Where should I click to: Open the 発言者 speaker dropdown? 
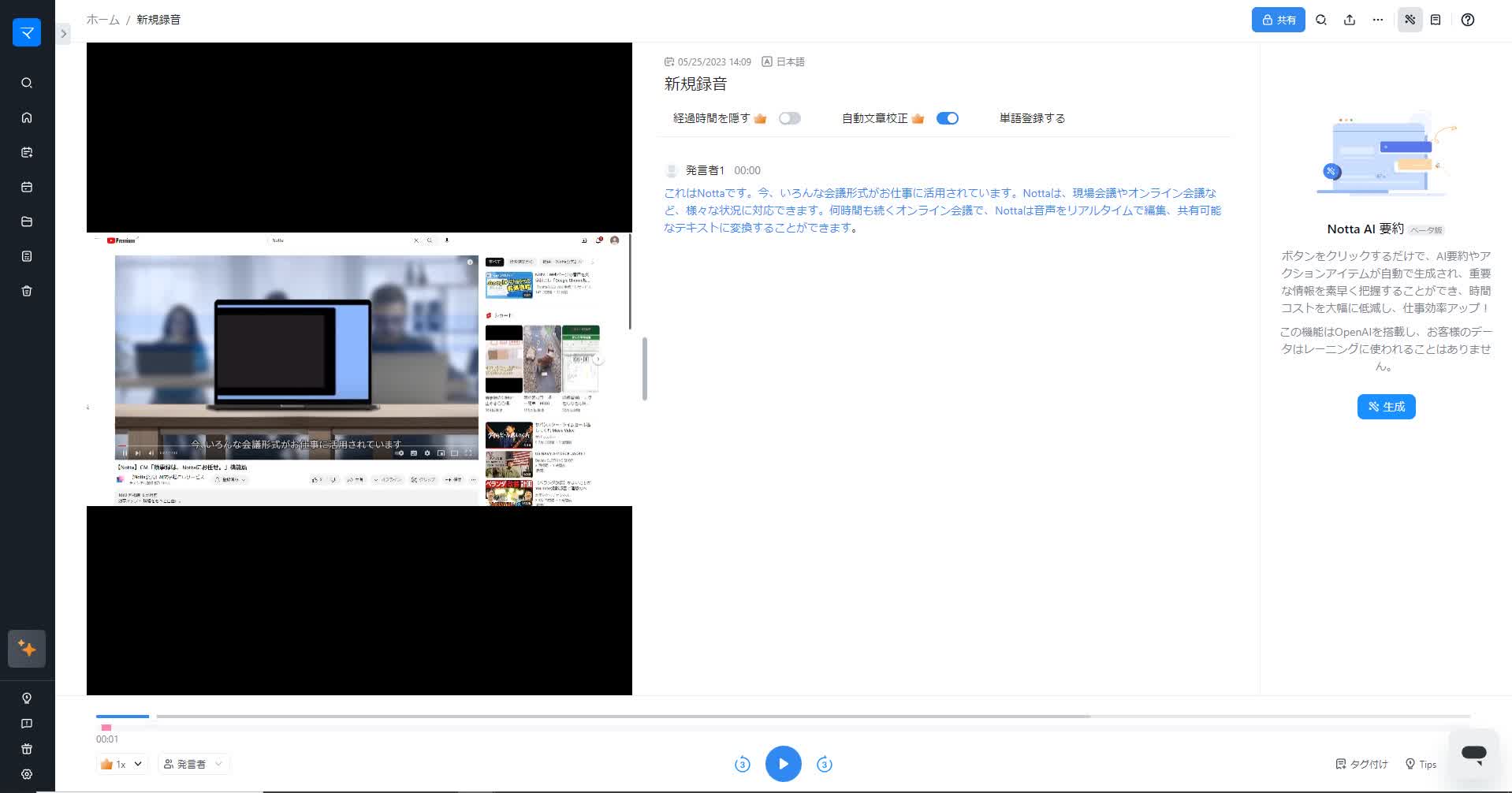193,764
